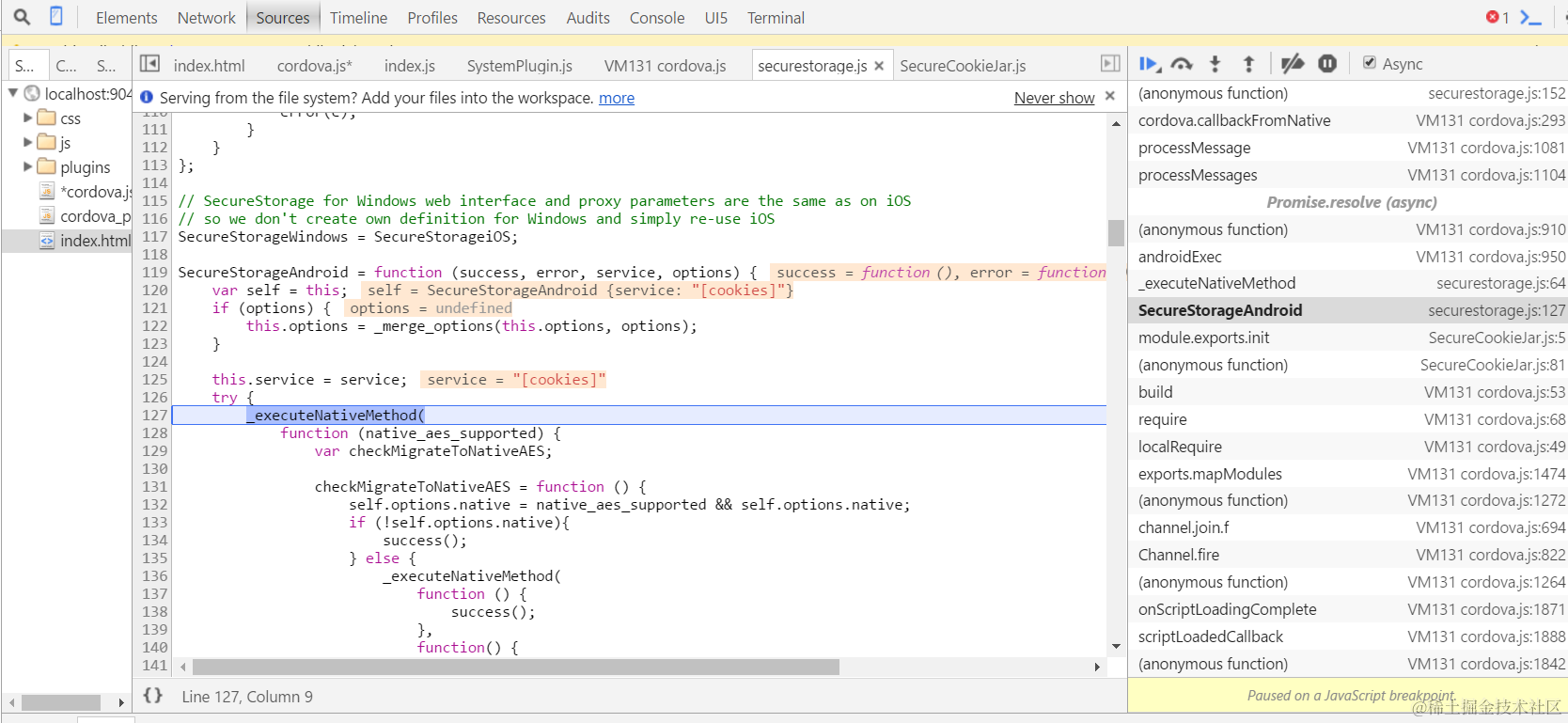Switch to index.html editor tab
The width and height of the screenshot is (1568, 723).
[x=209, y=66]
